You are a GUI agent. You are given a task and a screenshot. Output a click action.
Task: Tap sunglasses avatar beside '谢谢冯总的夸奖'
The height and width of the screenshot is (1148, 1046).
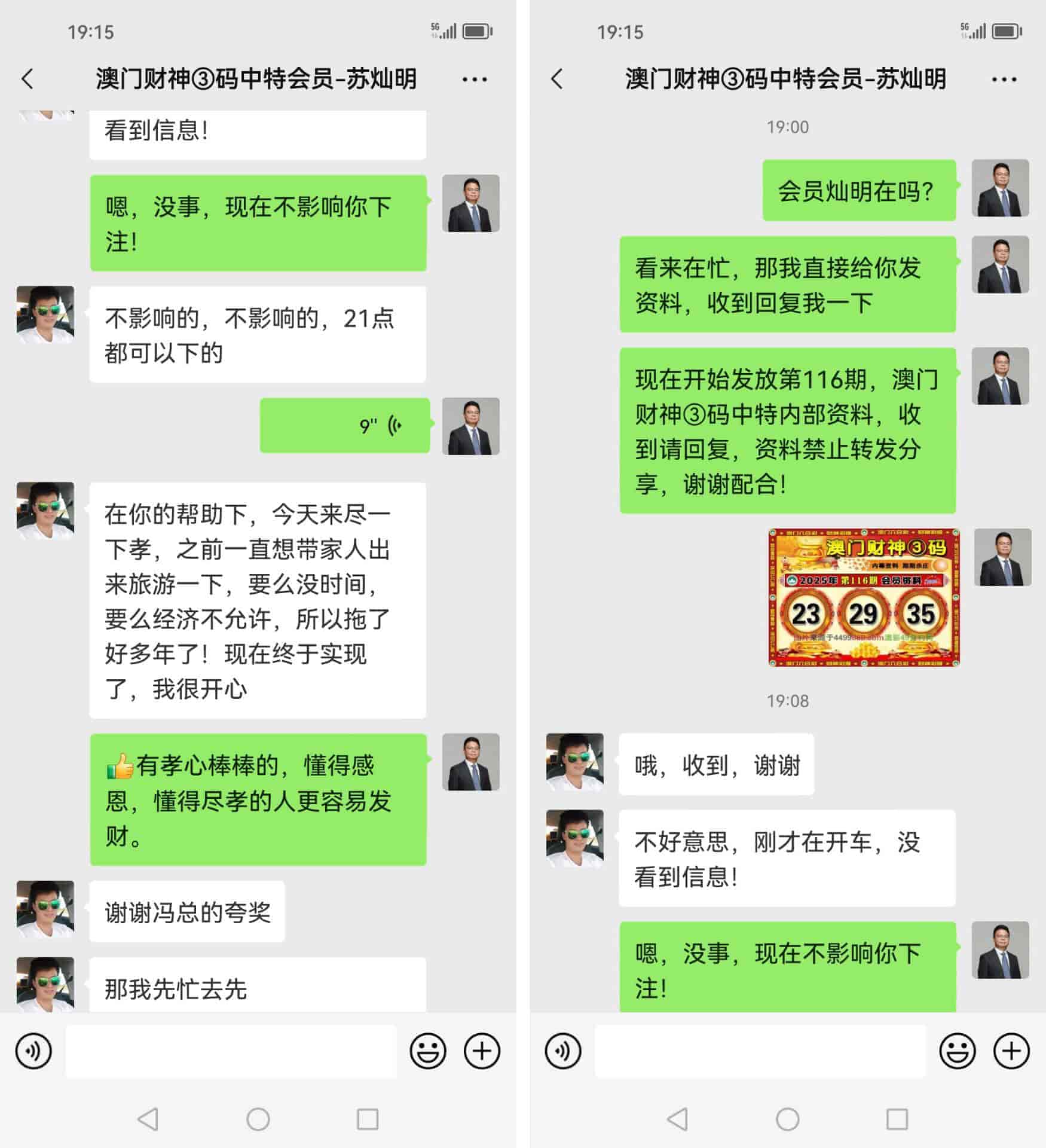pyautogui.click(x=45, y=909)
